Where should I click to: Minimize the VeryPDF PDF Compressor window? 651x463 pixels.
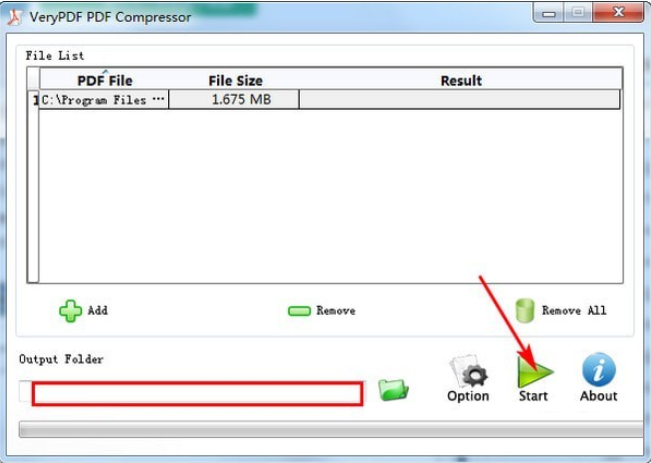click(x=549, y=13)
